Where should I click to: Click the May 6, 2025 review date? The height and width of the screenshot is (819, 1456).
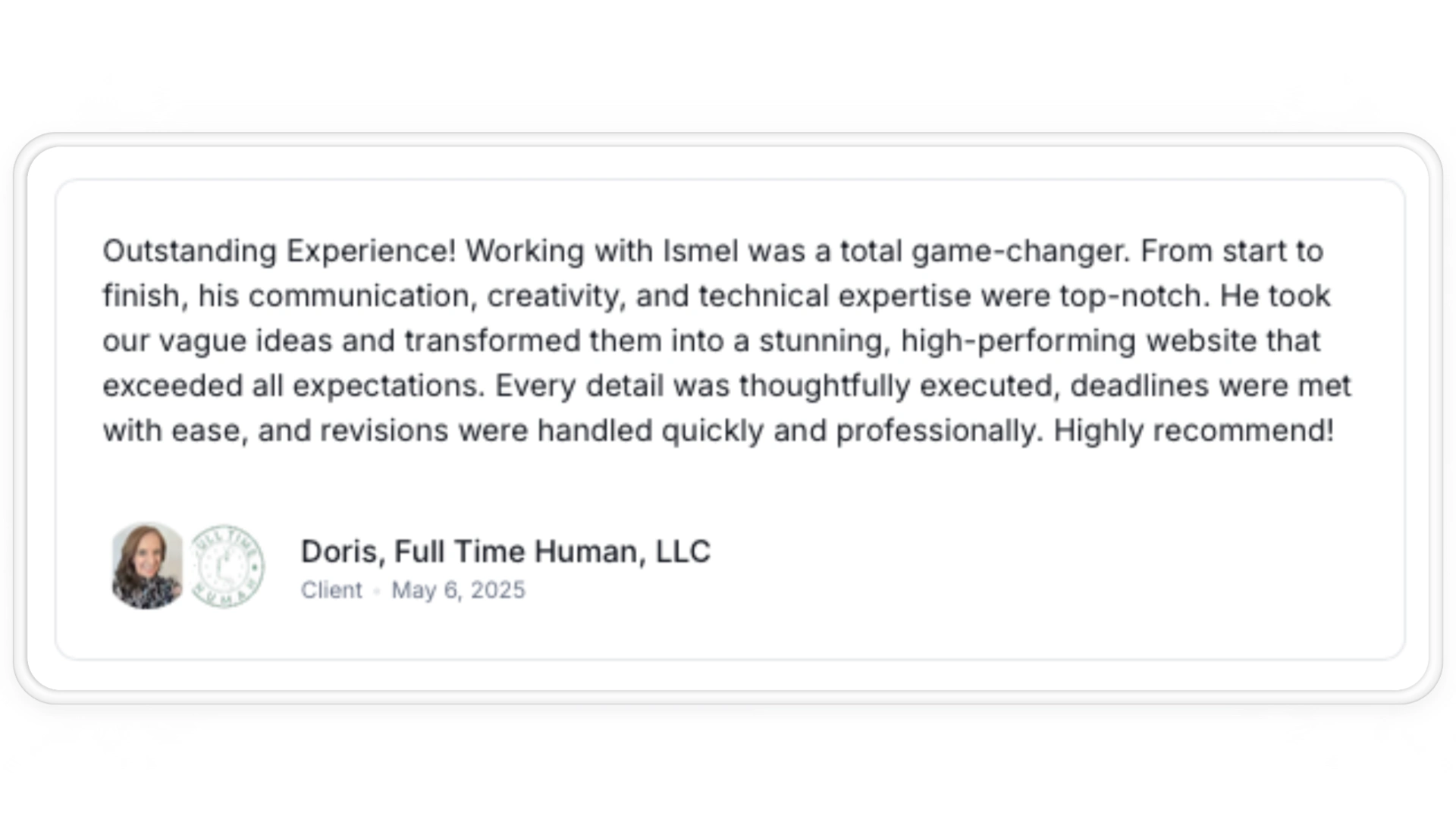458,590
